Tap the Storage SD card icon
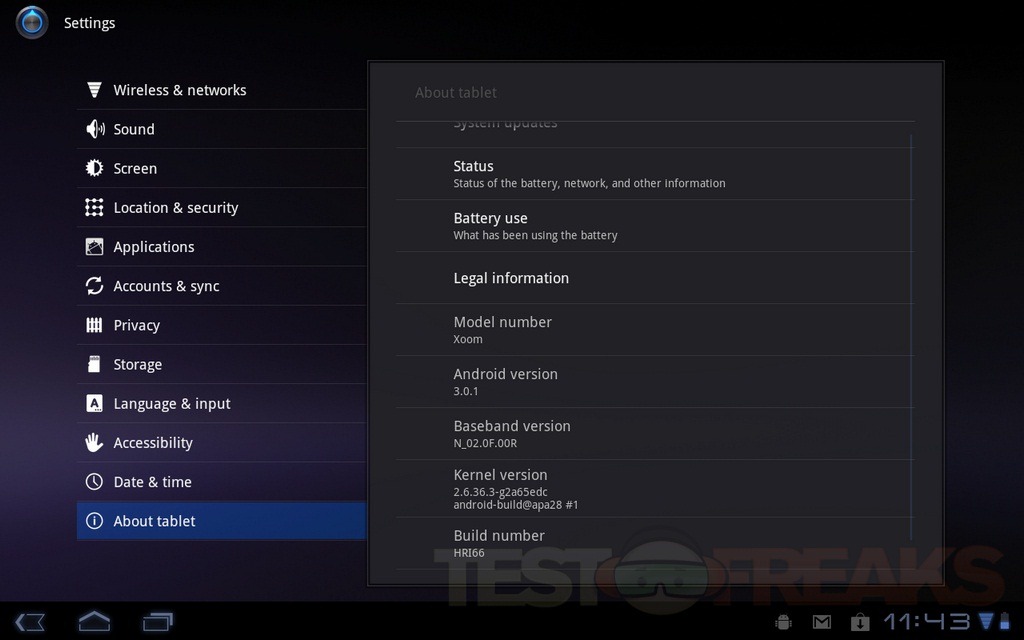 coord(95,364)
